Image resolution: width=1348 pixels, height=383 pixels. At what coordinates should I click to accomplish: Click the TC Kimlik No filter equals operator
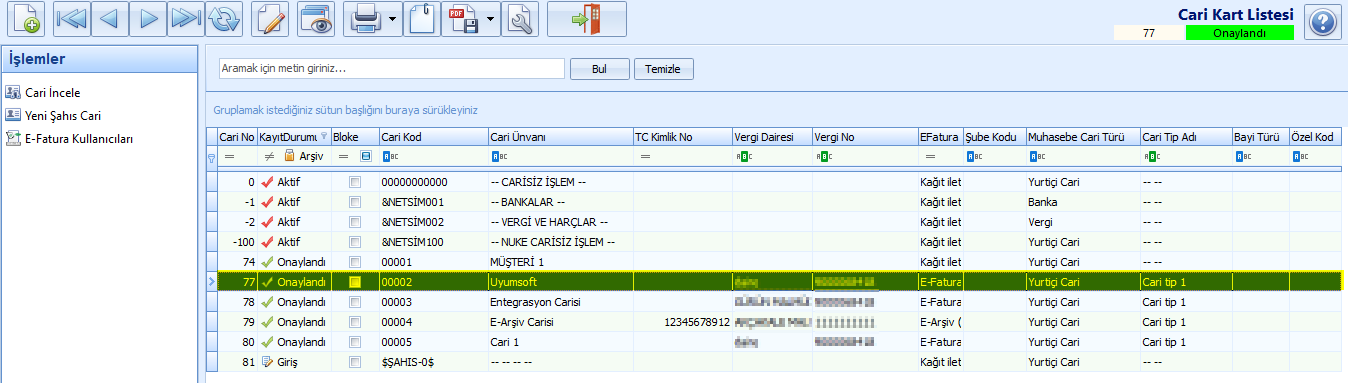[x=644, y=157]
